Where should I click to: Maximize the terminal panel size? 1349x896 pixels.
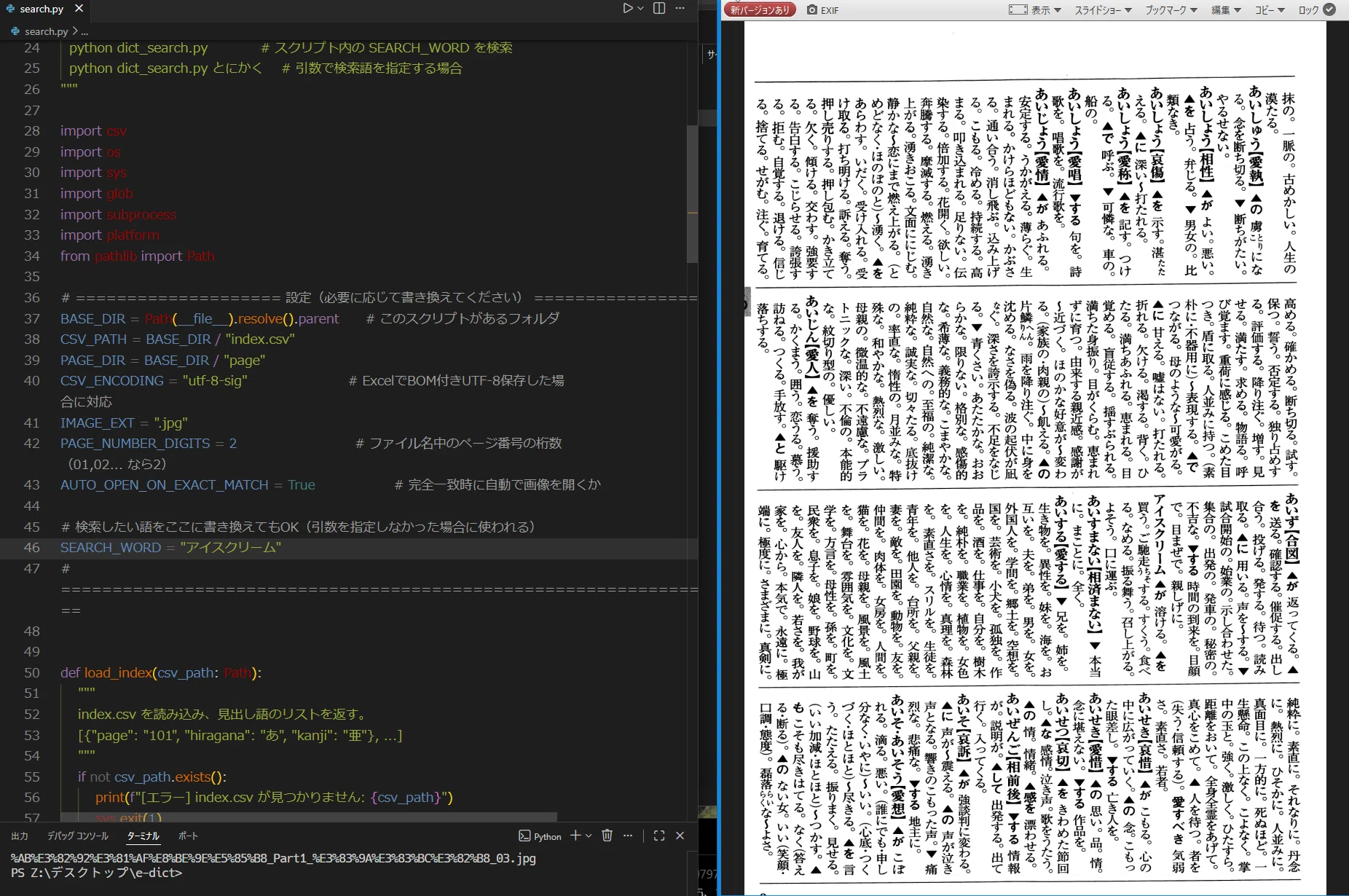[659, 836]
